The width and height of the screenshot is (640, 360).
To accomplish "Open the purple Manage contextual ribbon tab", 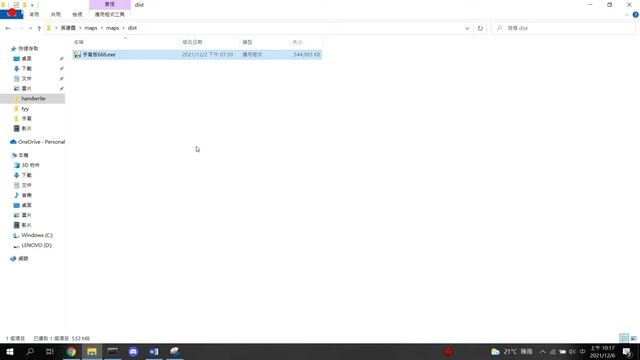I will 109,4.
